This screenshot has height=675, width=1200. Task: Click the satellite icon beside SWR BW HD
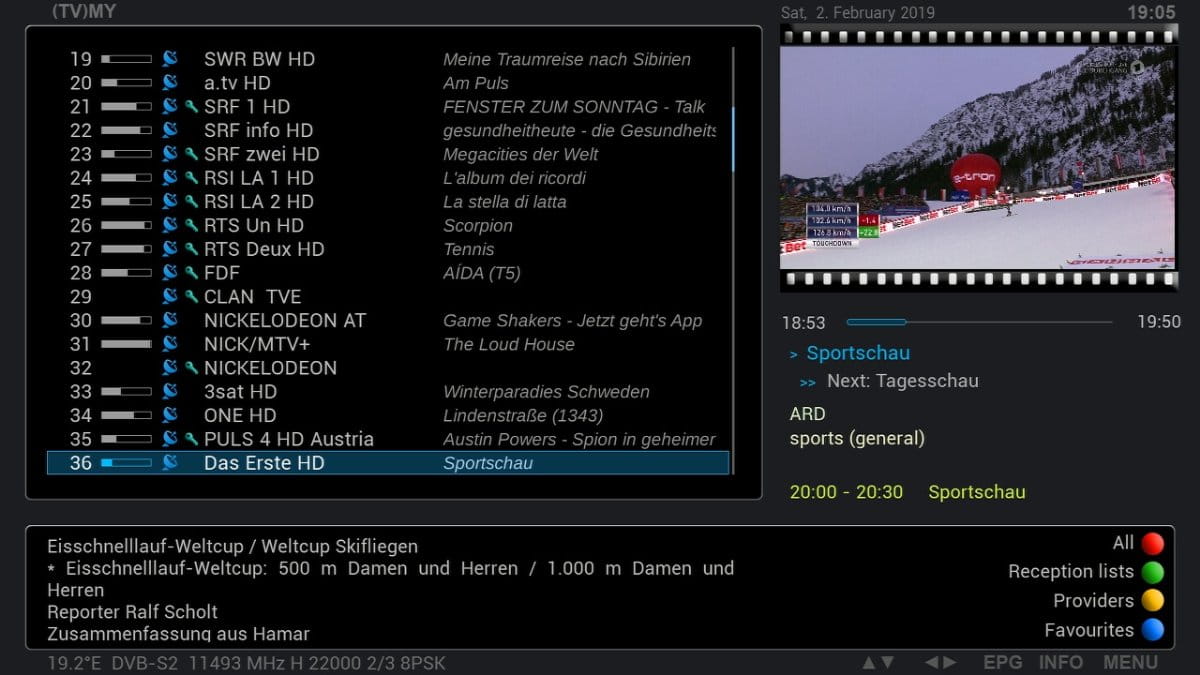tap(170, 59)
